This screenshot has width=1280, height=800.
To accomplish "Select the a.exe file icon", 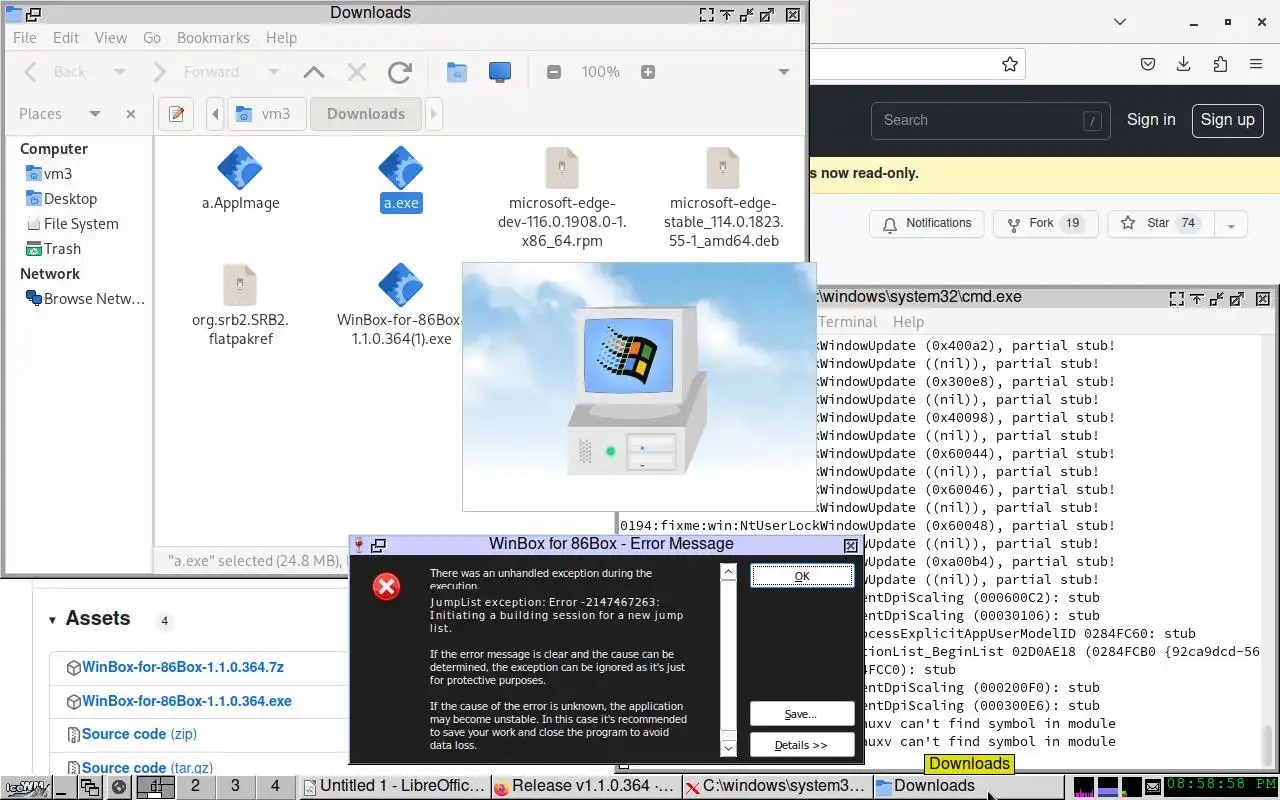I will pos(402,168).
